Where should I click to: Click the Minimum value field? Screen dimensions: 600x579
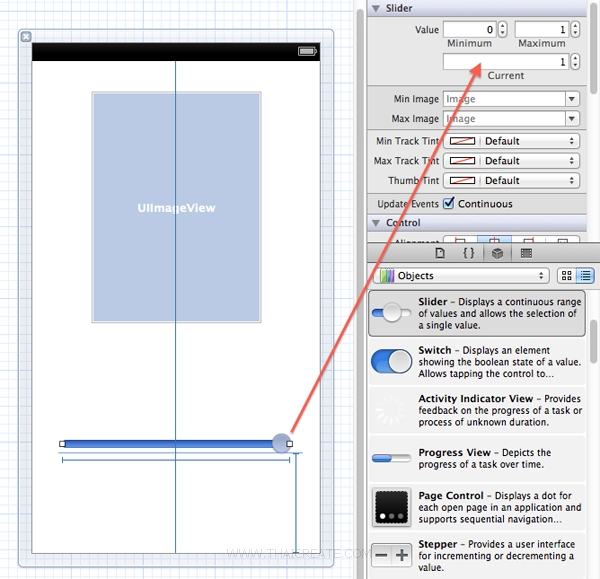point(470,29)
